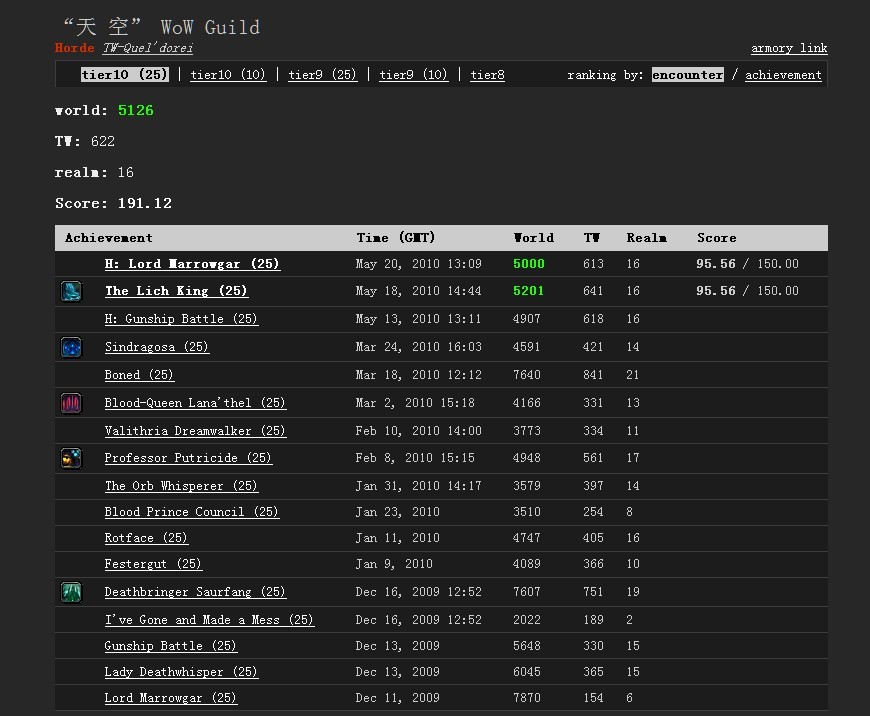Open H: Gunship Battle (25) achievement
This screenshot has height=716, width=870.
point(181,319)
